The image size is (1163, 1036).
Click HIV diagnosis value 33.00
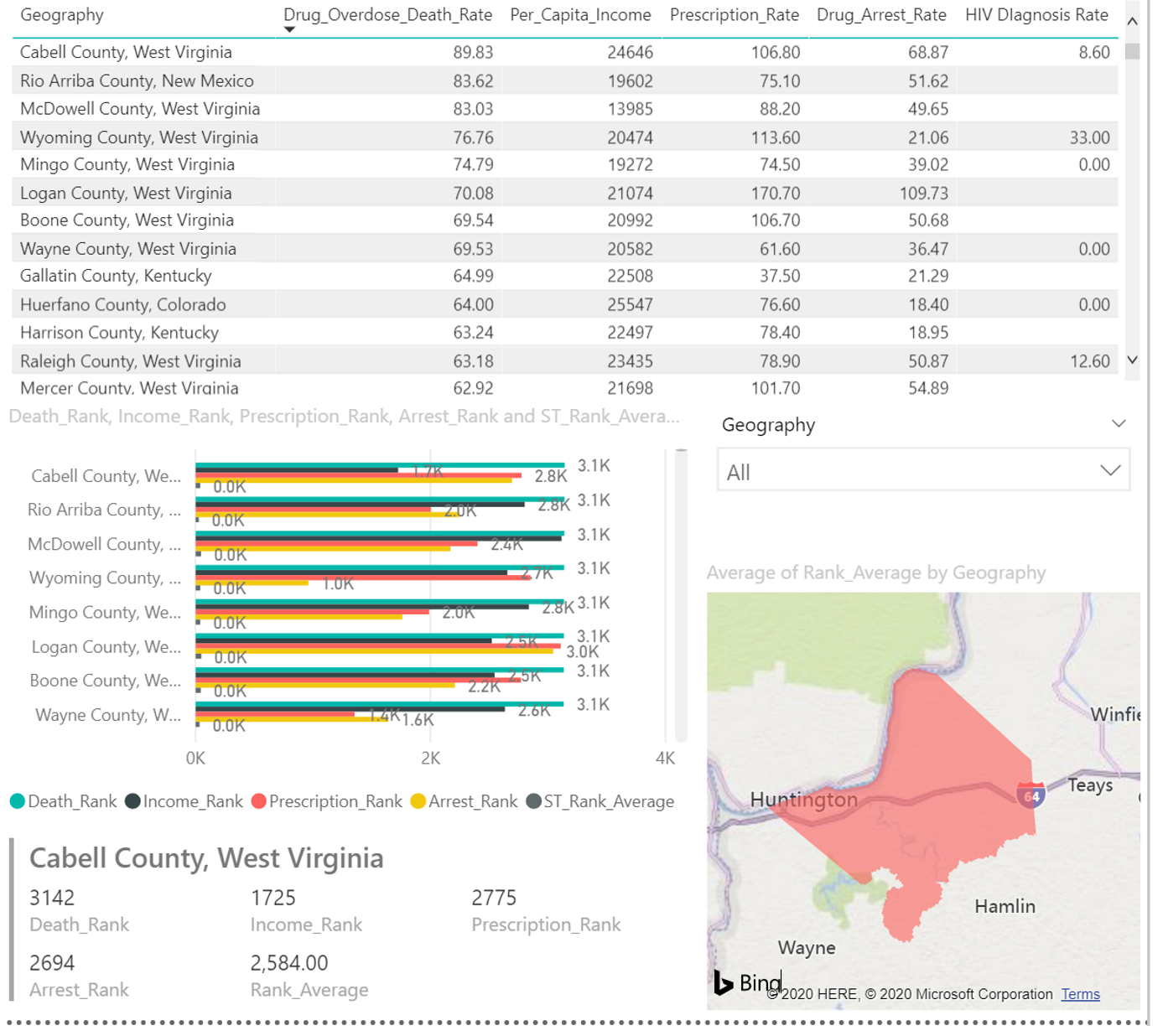[1089, 137]
